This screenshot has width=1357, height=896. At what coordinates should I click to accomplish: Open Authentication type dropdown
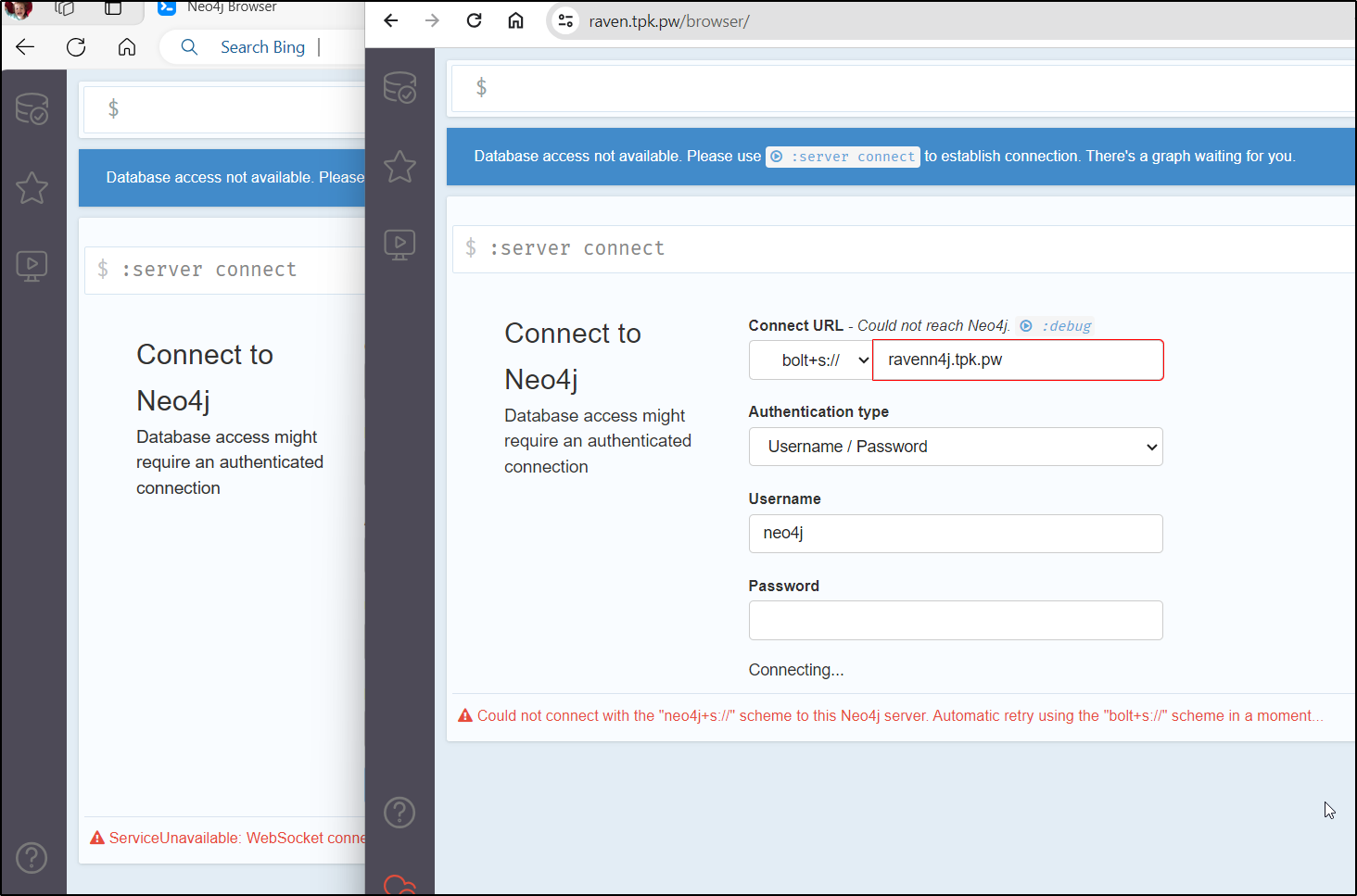coord(956,447)
